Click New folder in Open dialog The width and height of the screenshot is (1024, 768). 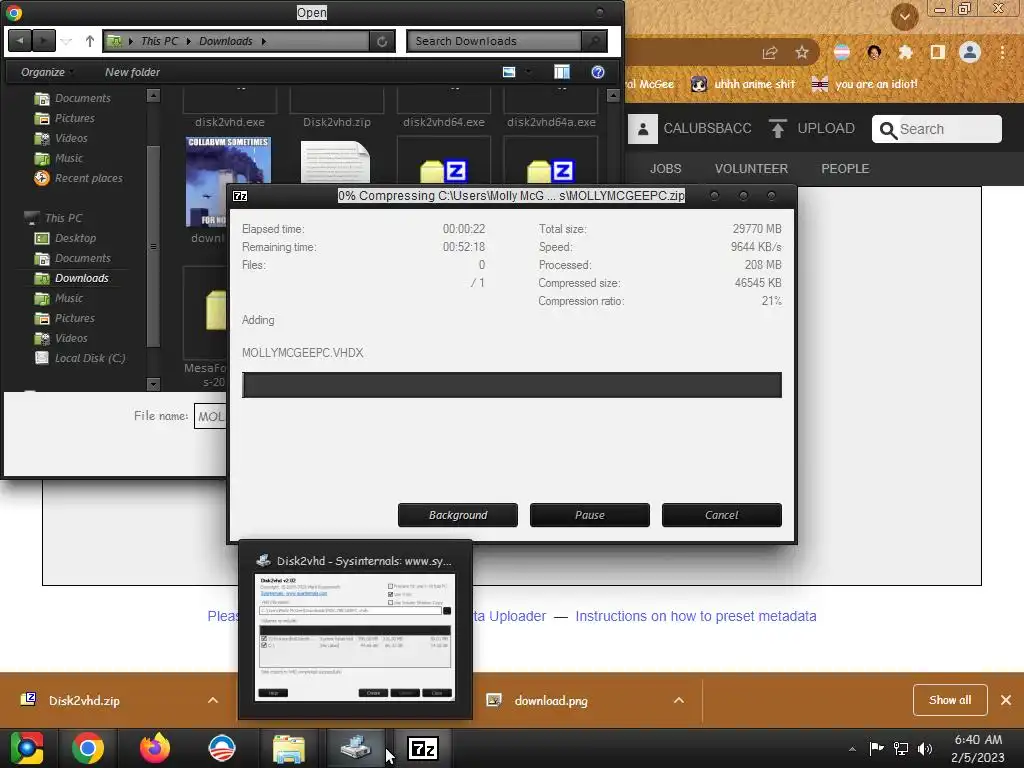click(133, 72)
